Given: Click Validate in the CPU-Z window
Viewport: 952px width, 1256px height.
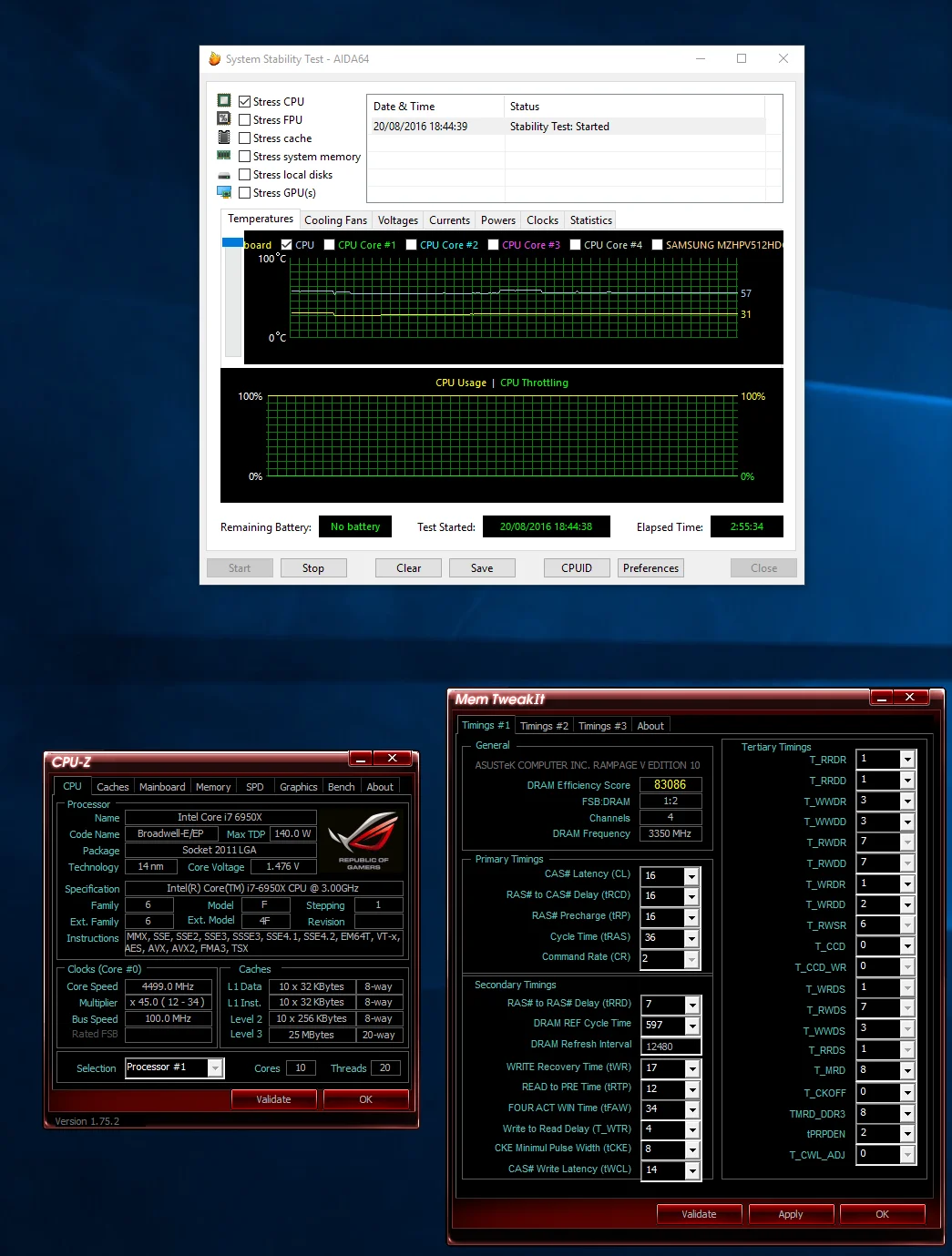Looking at the screenshot, I should (x=273, y=1099).
